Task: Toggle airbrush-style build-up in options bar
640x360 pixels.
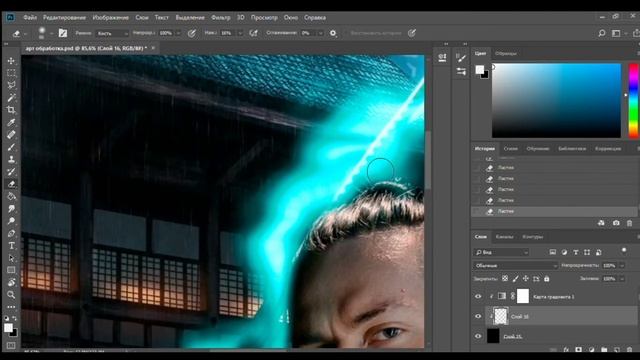Action: (253, 33)
